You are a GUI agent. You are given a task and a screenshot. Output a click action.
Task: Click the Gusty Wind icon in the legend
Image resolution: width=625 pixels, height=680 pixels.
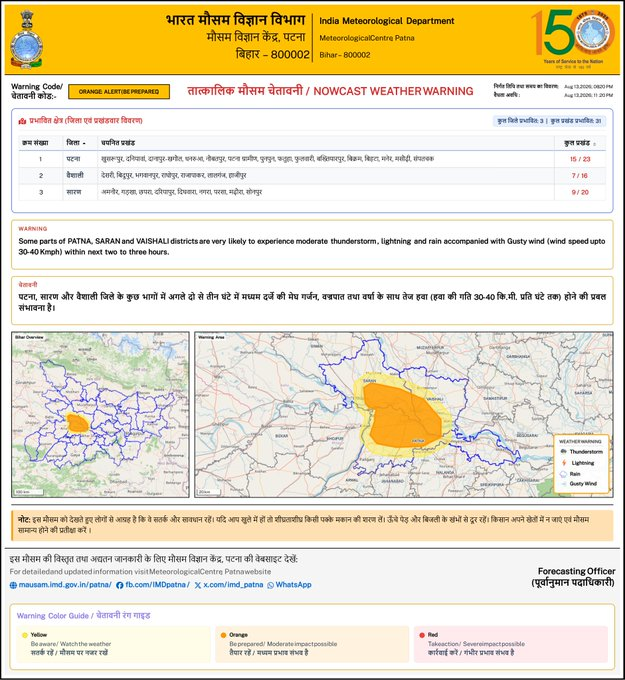[x=563, y=484]
